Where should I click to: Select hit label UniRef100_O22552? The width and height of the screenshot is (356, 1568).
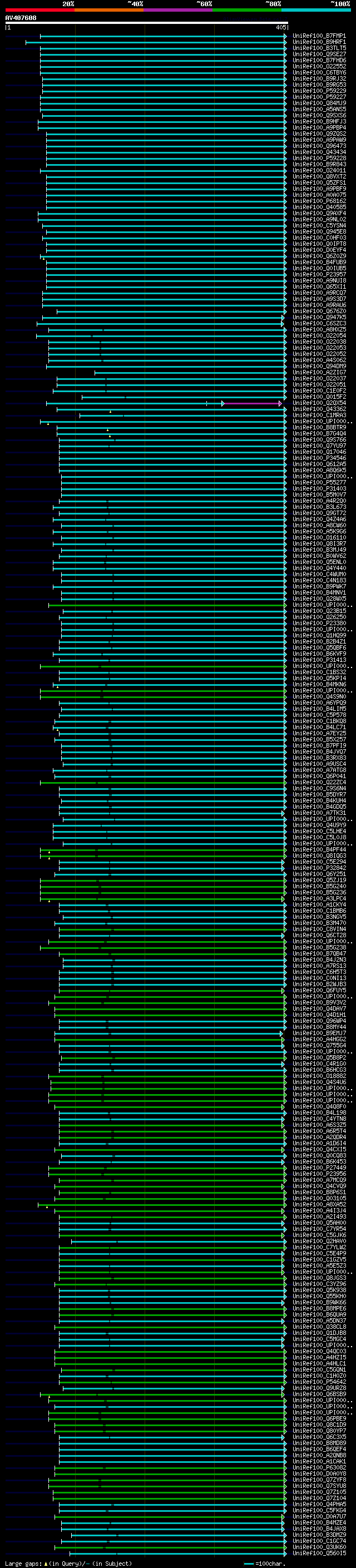(x=319, y=66)
